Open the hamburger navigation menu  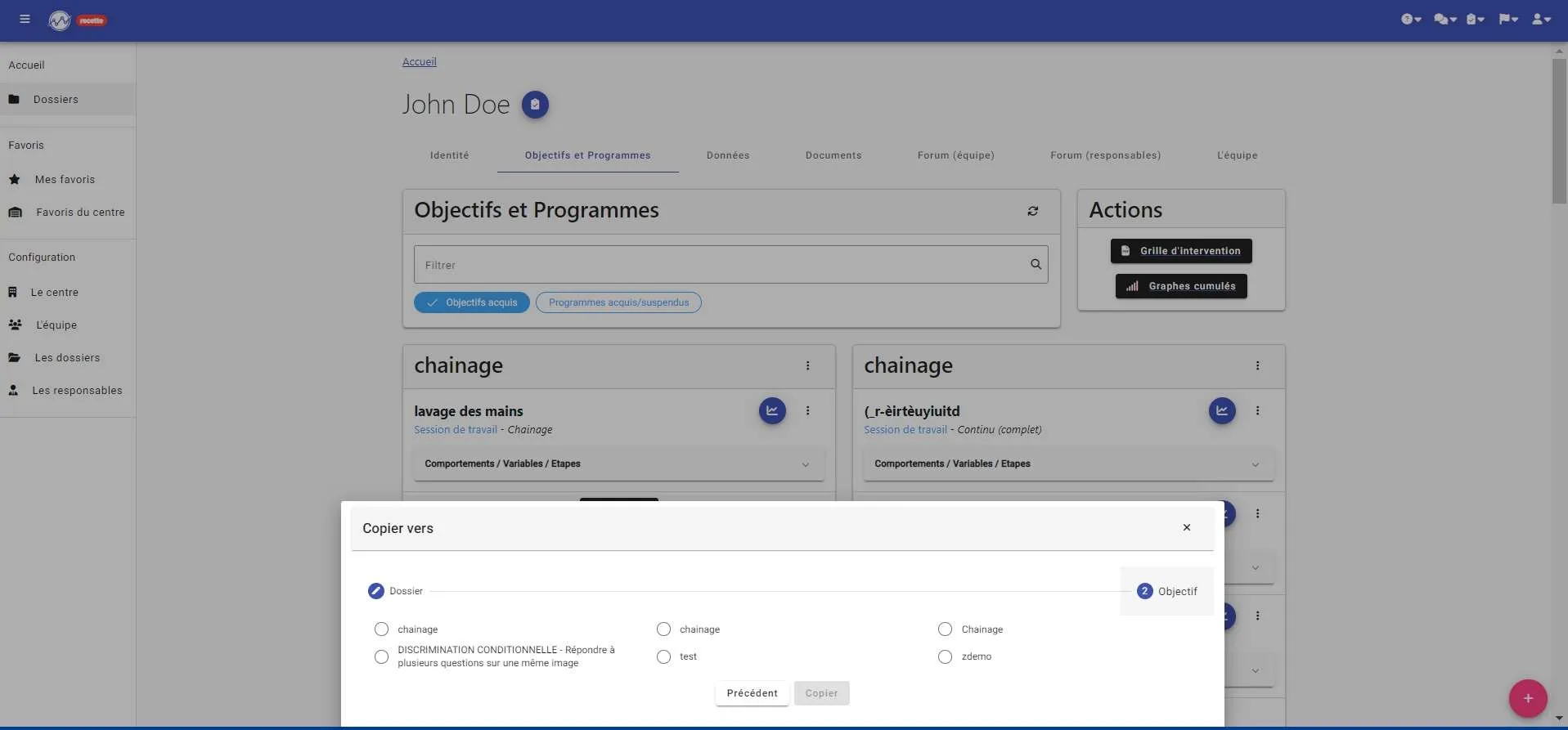[x=25, y=20]
